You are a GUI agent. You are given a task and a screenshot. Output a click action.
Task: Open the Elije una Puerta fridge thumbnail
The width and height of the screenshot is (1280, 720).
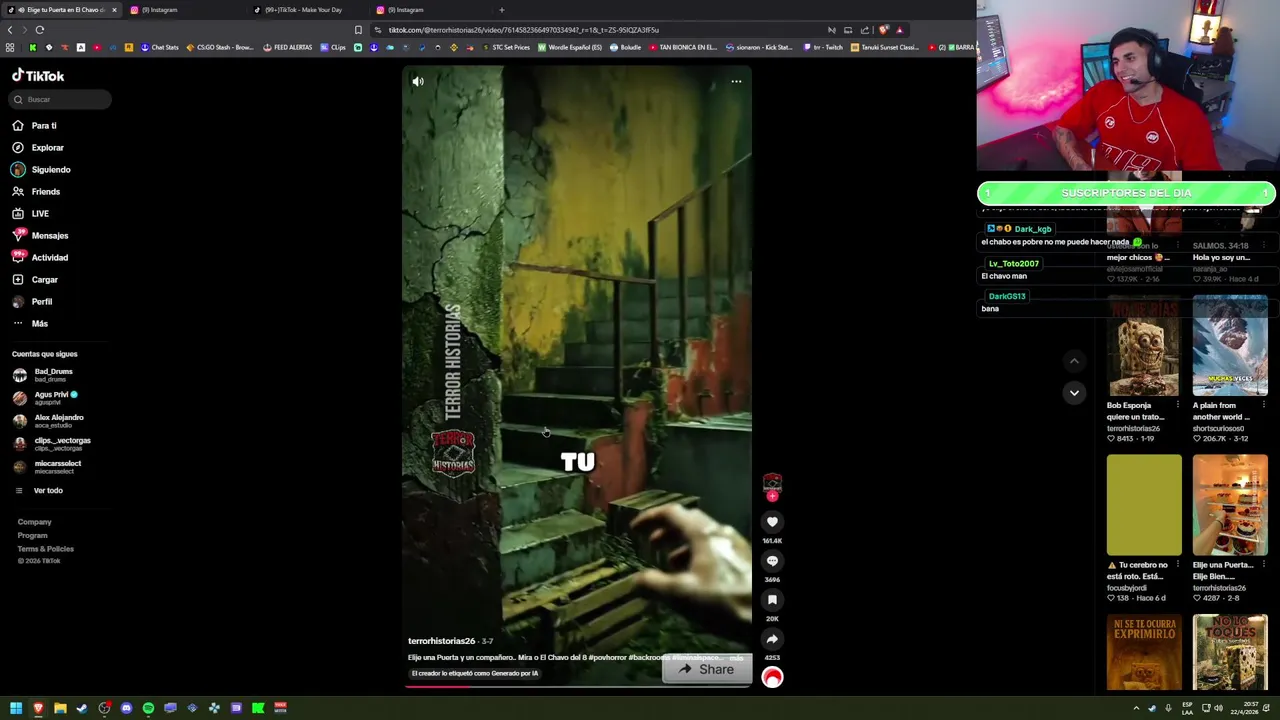1230,505
